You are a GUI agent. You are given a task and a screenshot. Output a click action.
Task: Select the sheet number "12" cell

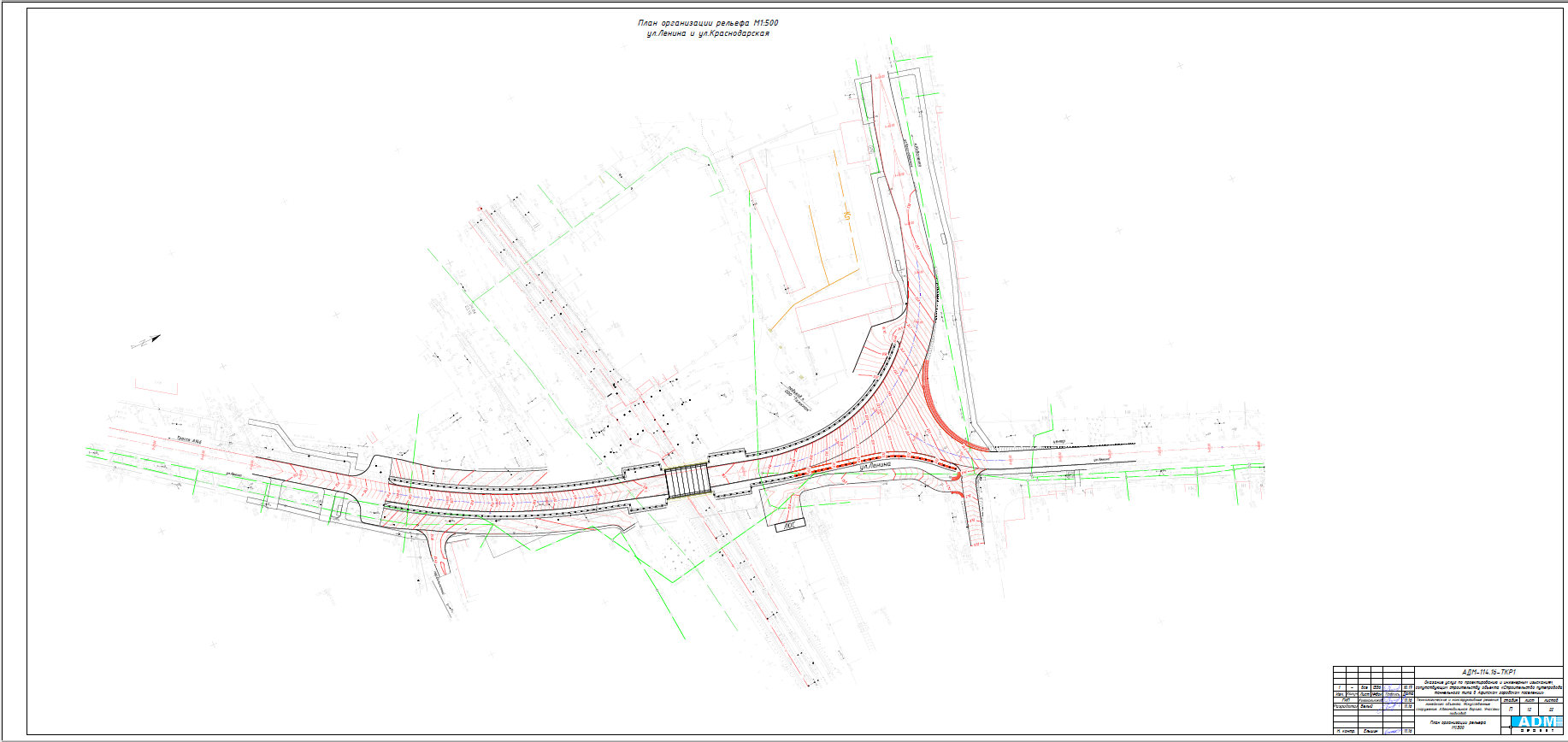pyautogui.click(x=1530, y=710)
